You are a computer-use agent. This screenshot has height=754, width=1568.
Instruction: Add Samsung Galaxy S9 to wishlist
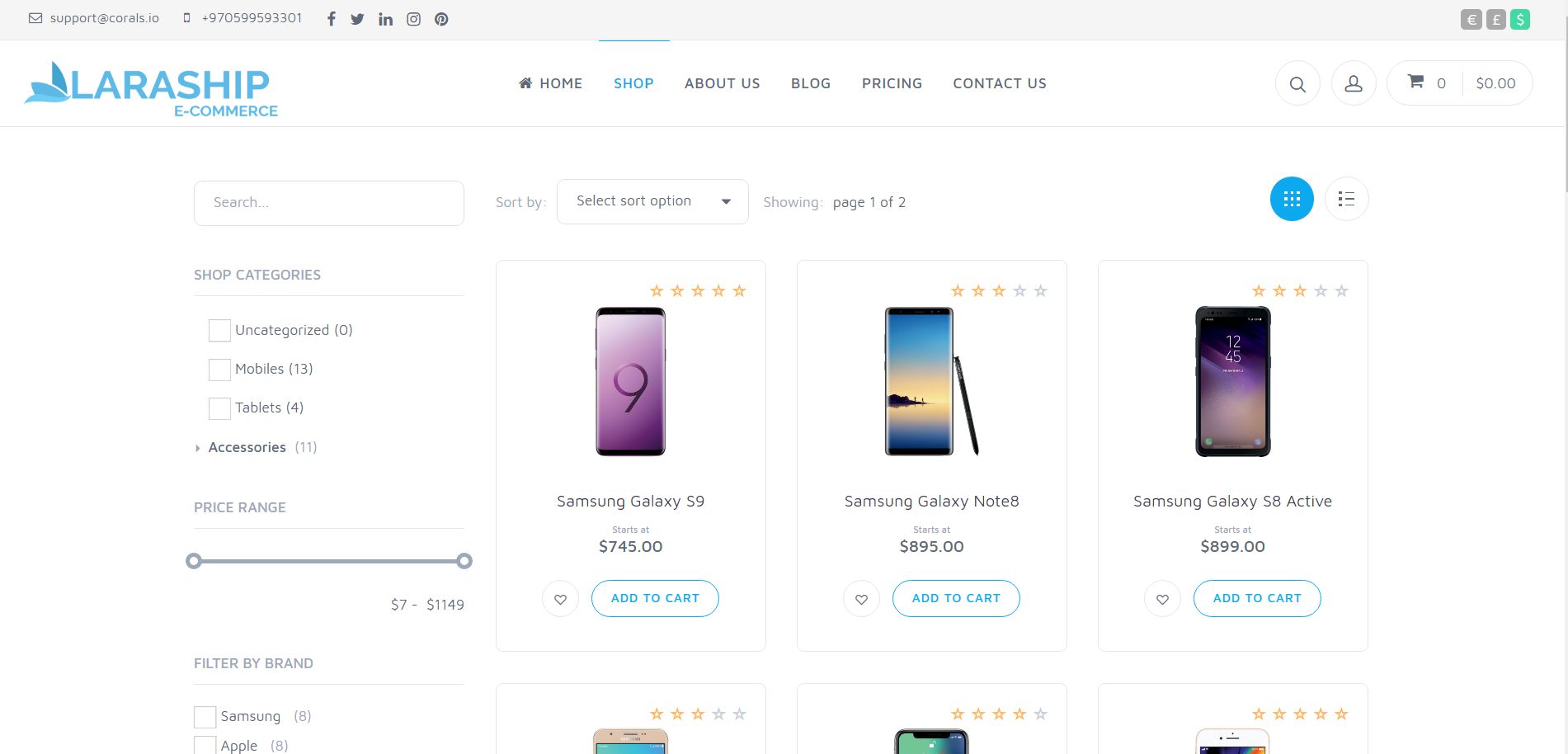point(560,599)
